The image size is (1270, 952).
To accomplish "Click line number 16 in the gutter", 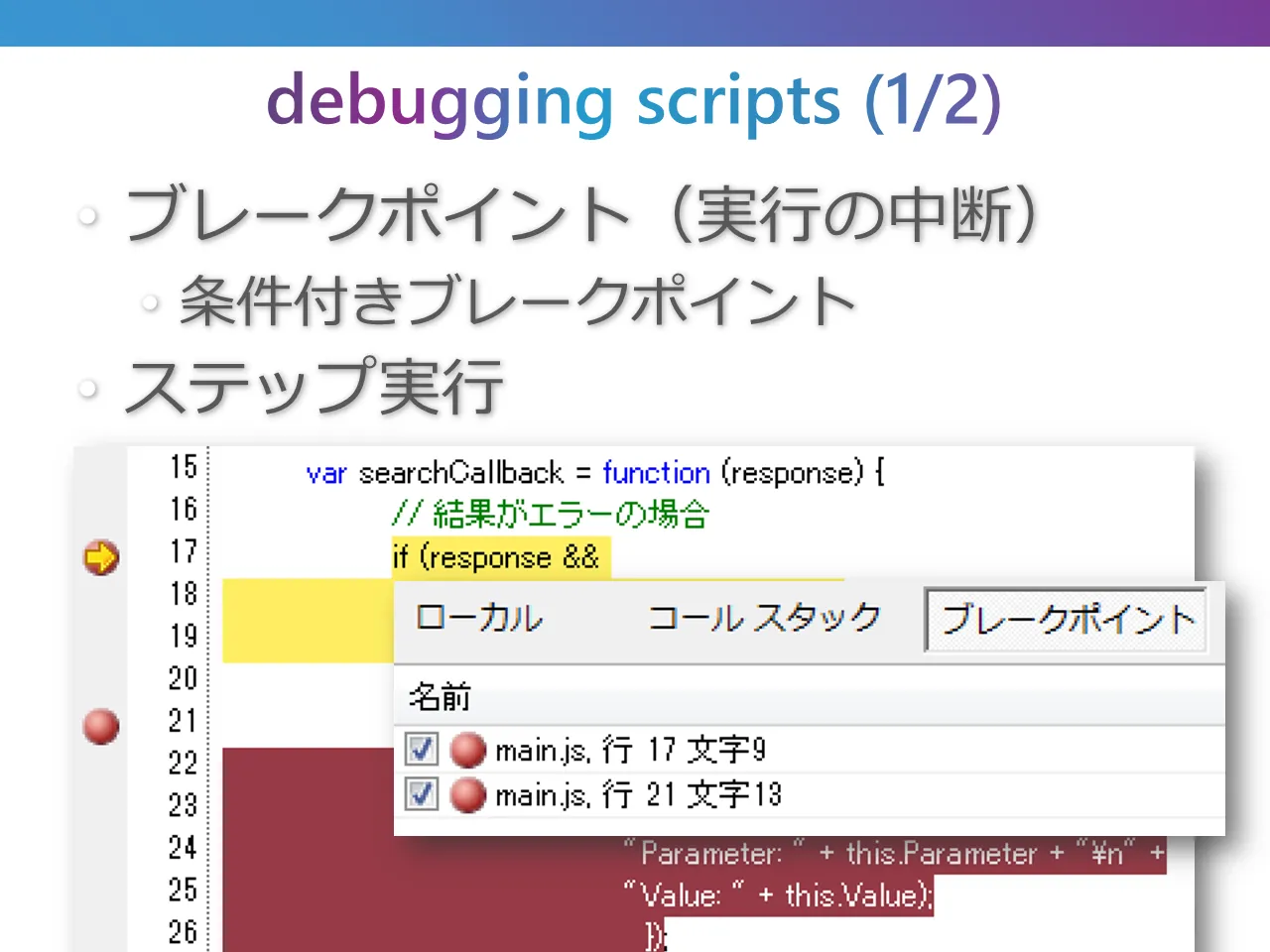I will pyautogui.click(x=184, y=510).
